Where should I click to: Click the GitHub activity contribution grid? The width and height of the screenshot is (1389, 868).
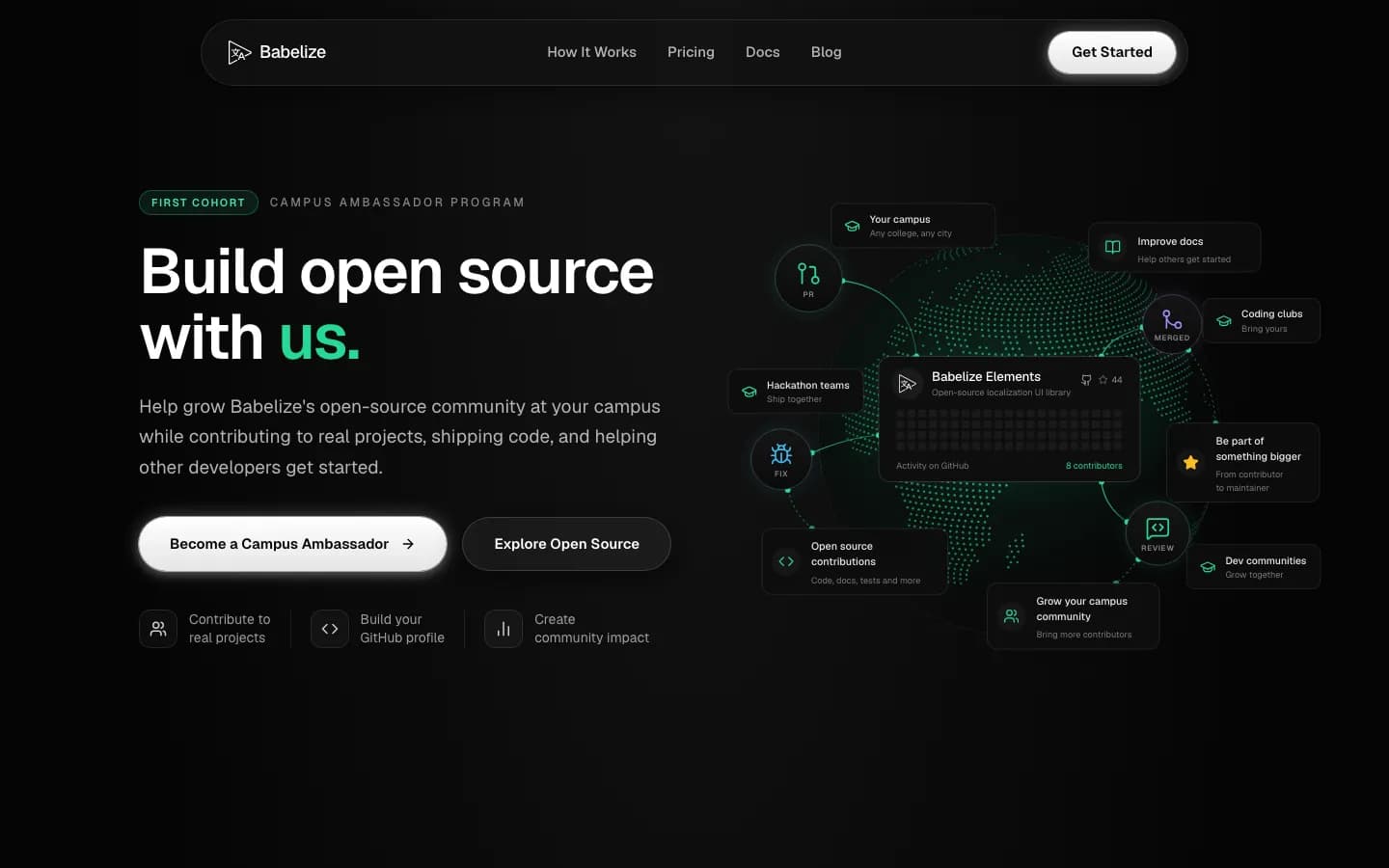coord(1009,430)
